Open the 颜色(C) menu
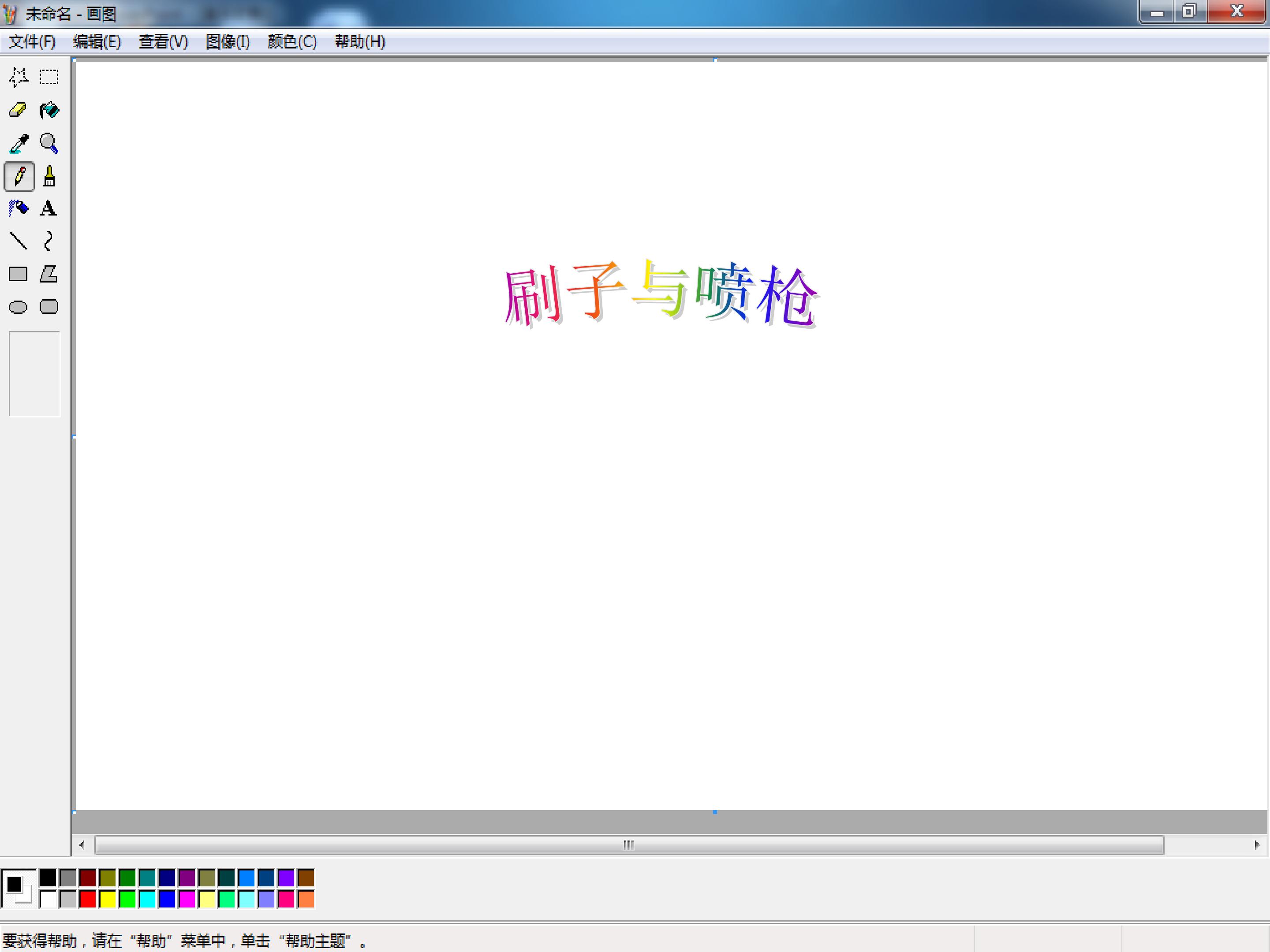The height and width of the screenshot is (952, 1270). click(x=292, y=42)
